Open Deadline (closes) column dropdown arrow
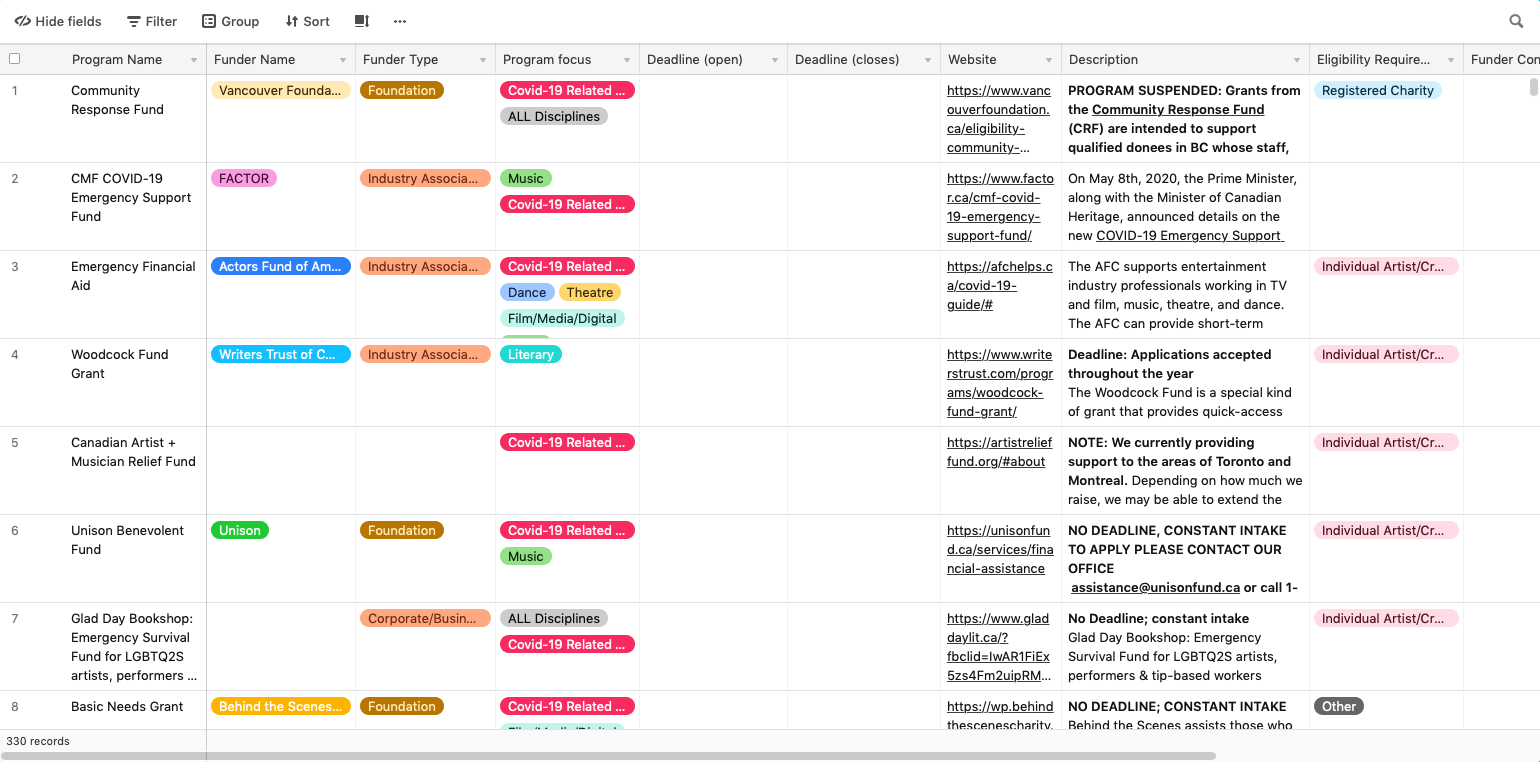This screenshot has height=762, width=1540. click(x=928, y=60)
